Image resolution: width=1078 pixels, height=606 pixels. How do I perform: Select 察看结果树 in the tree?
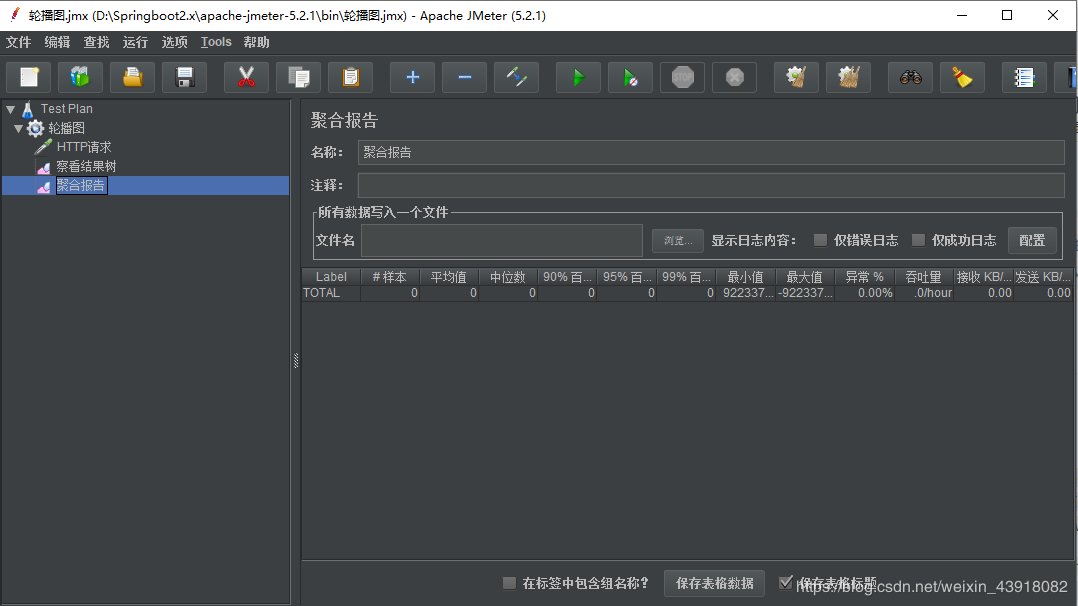(x=86, y=166)
